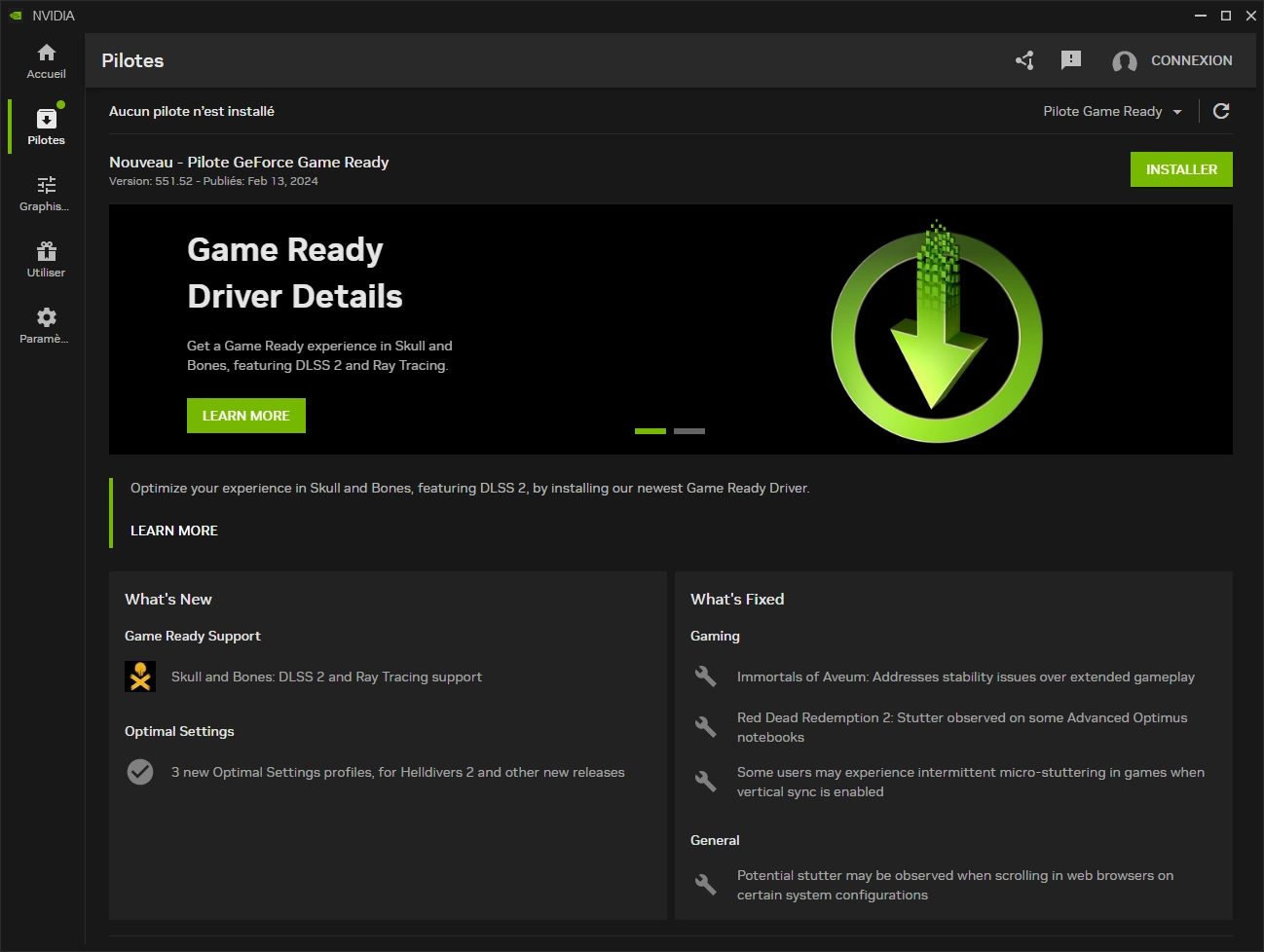
Task: Open the feedback notification icon
Action: point(1071,60)
